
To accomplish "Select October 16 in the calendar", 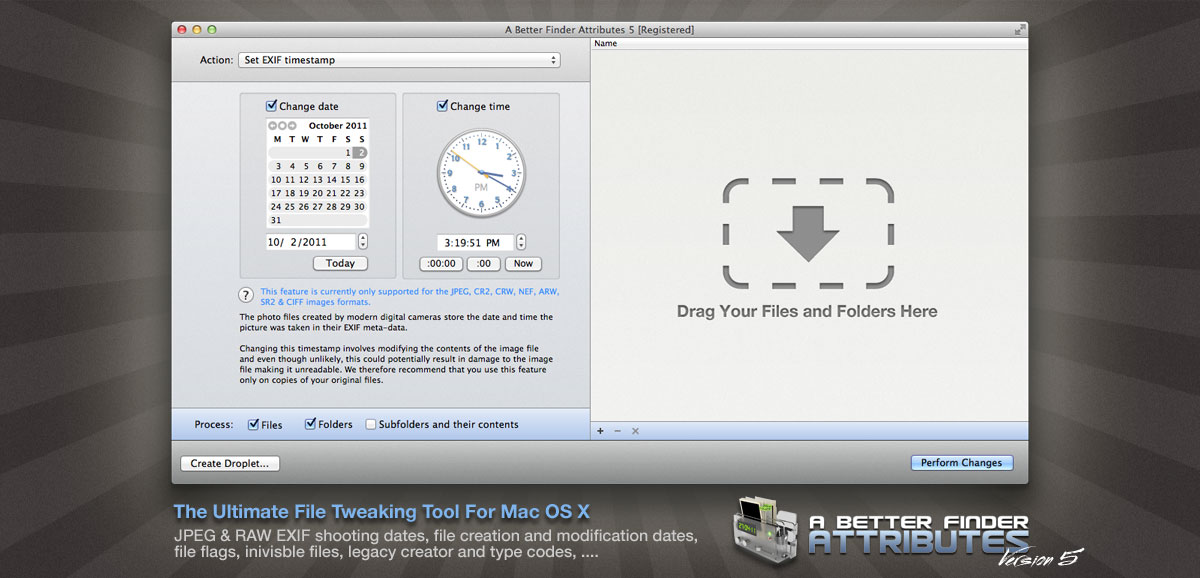I will point(360,180).
